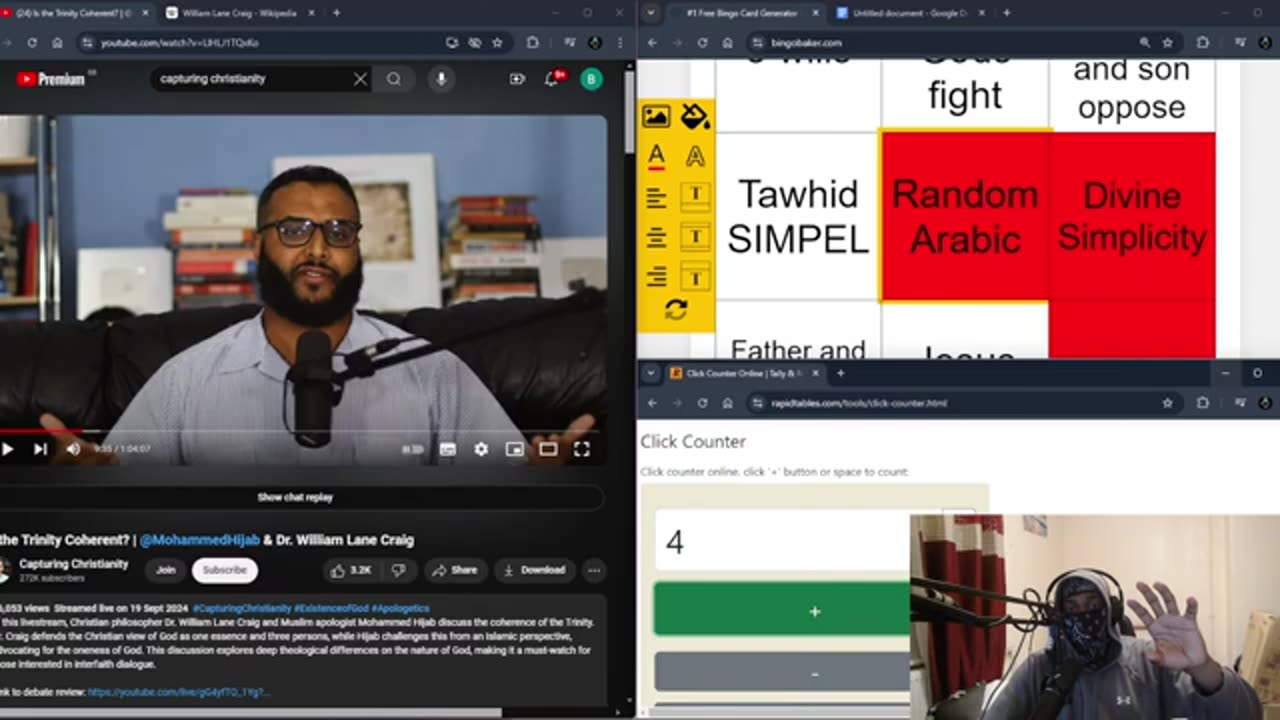Screen dimensions: 1280x720
Task: Switch video to miniplayer mode
Action: (x=514, y=450)
